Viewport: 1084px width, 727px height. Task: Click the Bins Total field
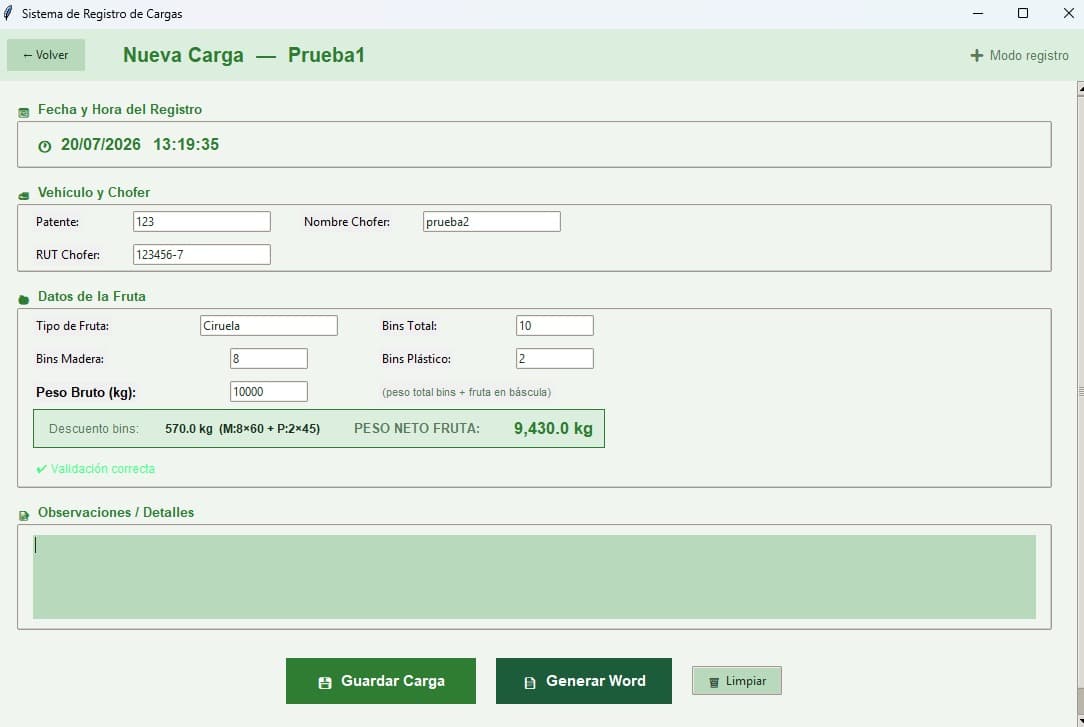pos(554,325)
